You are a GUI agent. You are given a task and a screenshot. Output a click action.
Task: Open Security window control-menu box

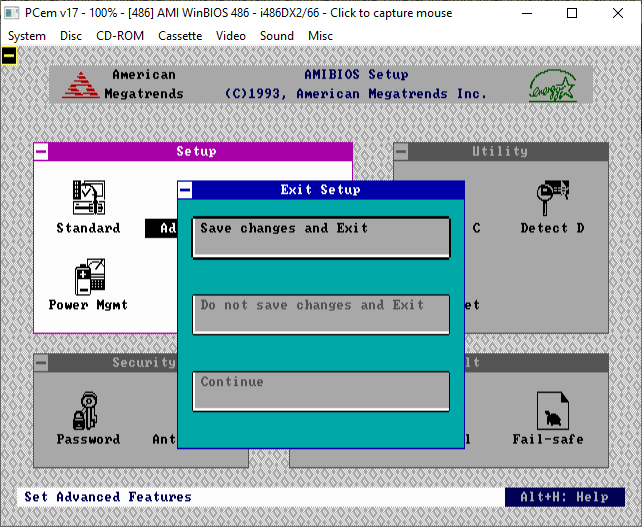41,363
